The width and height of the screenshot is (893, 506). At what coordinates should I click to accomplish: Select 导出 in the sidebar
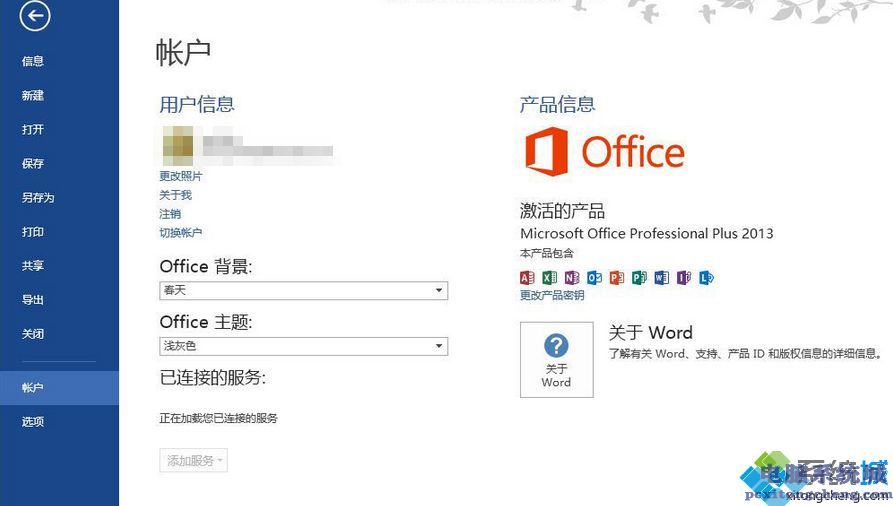tap(33, 300)
